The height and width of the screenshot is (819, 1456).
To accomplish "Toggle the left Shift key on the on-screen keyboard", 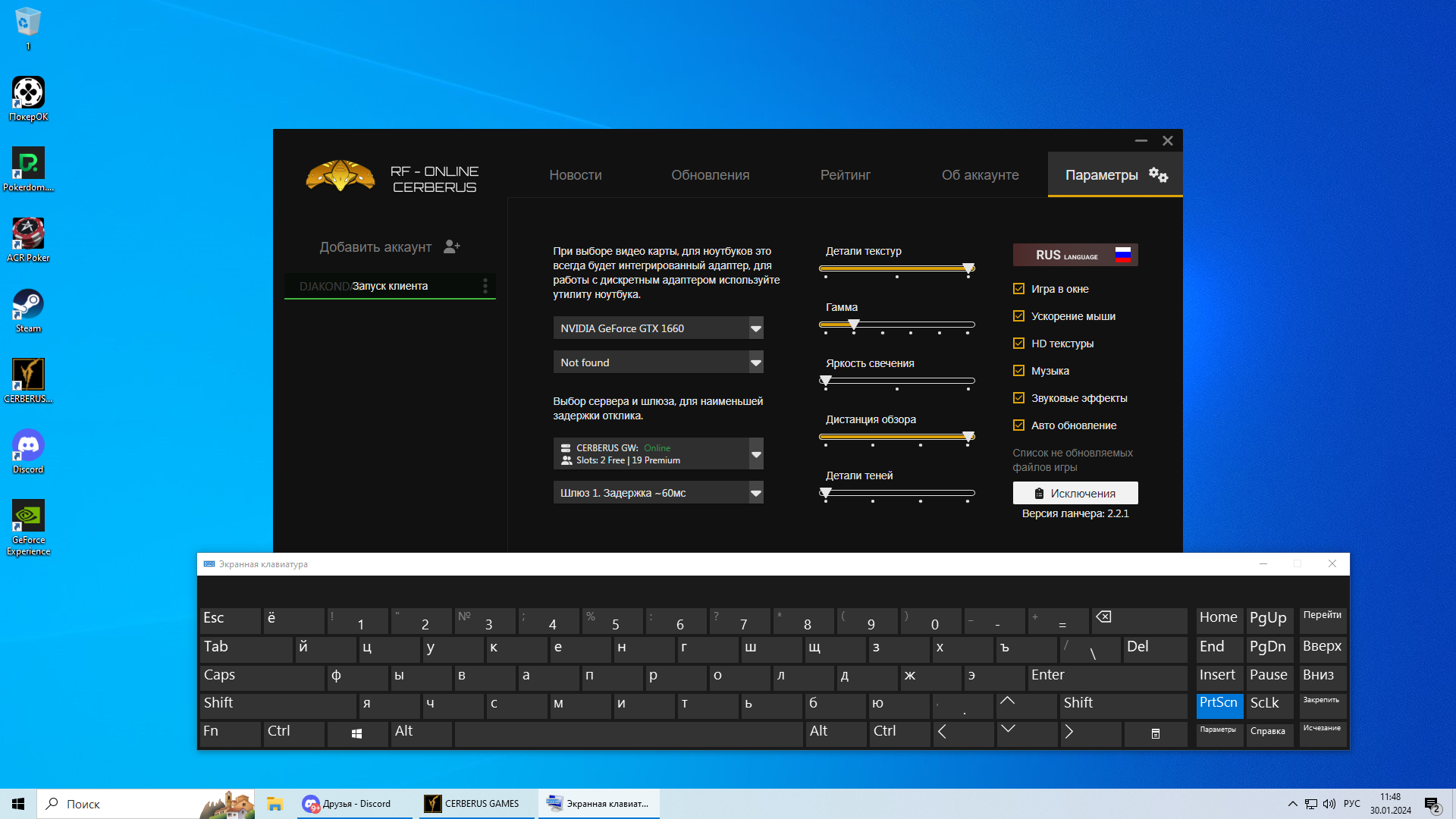I will pyautogui.click(x=278, y=705).
